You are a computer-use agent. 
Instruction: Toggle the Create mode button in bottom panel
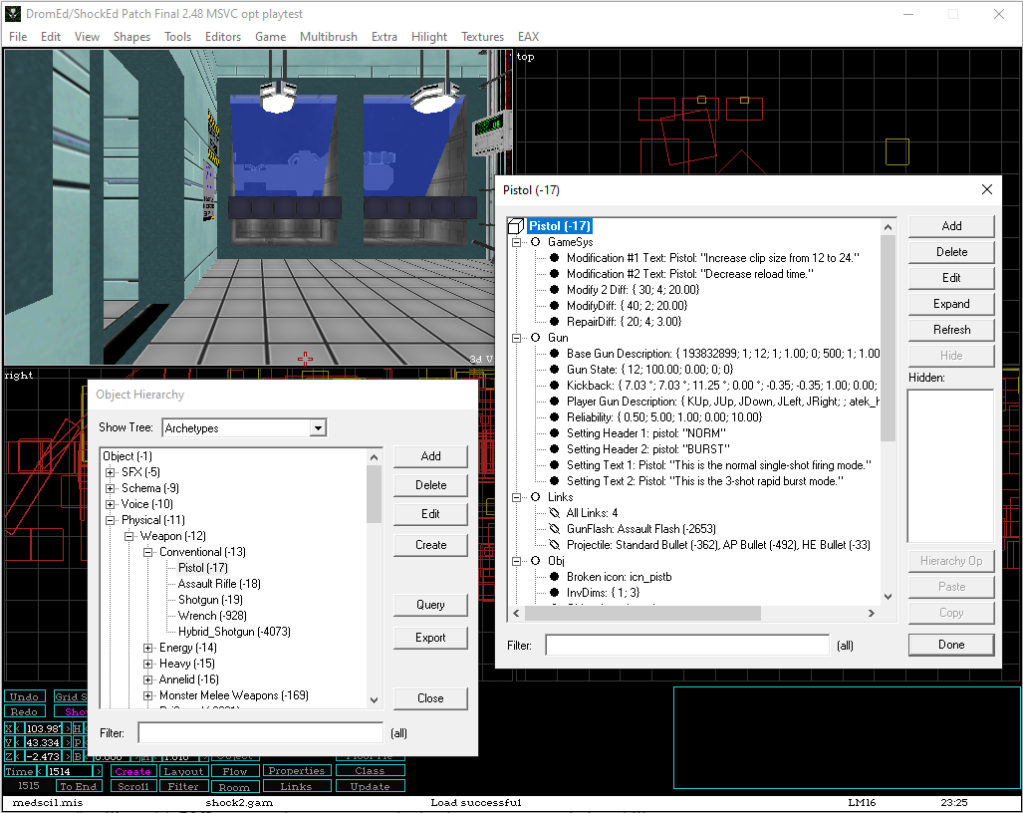pos(132,771)
